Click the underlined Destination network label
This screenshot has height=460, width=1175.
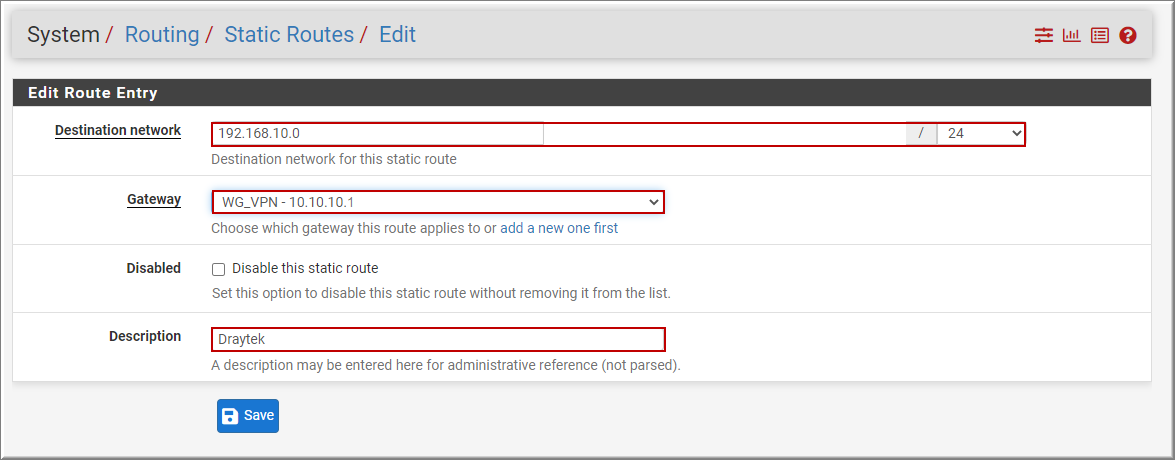pyautogui.click(x=118, y=130)
